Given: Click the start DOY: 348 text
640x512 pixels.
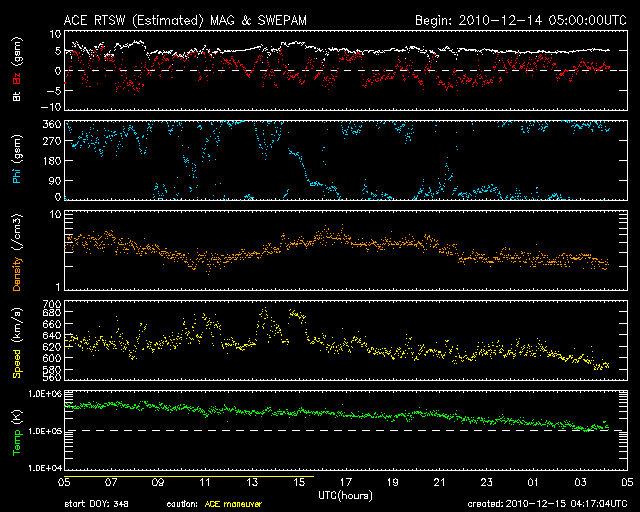Looking at the screenshot, I should click(x=97, y=504).
